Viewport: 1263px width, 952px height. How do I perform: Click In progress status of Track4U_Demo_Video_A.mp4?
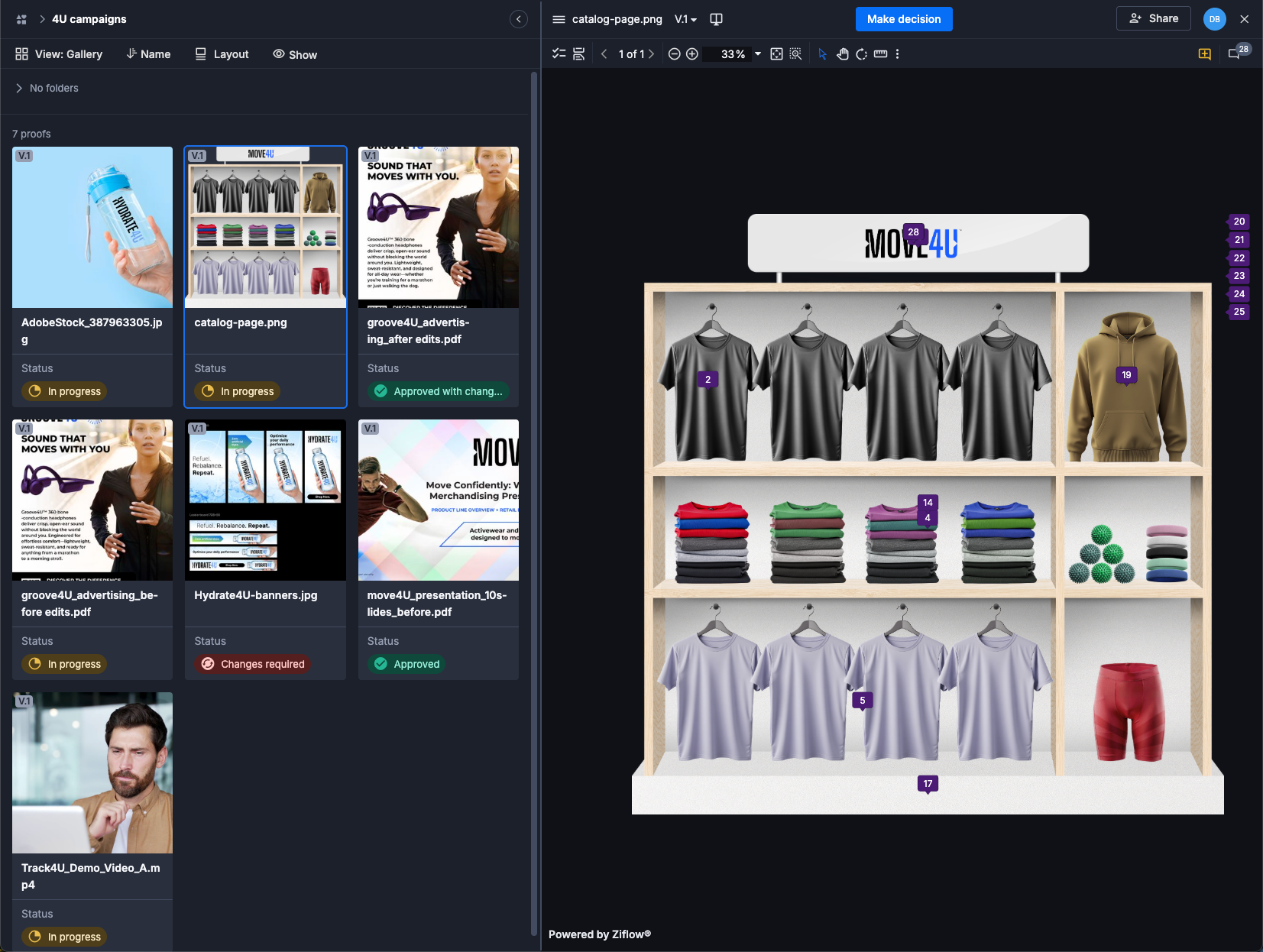click(x=64, y=937)
